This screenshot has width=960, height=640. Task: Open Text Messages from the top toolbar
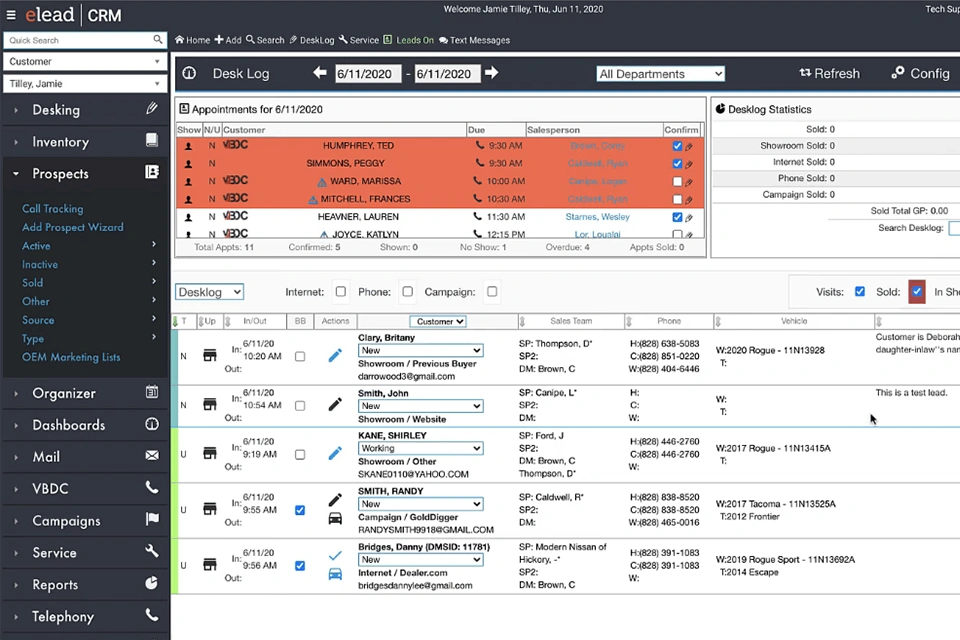point(471,40)
